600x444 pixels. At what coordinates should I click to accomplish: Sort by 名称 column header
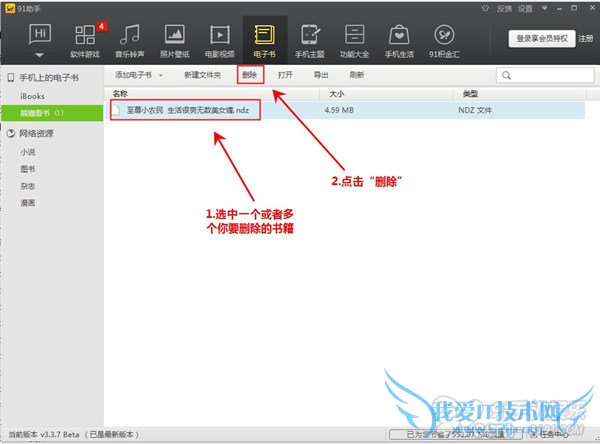[120, 94]
